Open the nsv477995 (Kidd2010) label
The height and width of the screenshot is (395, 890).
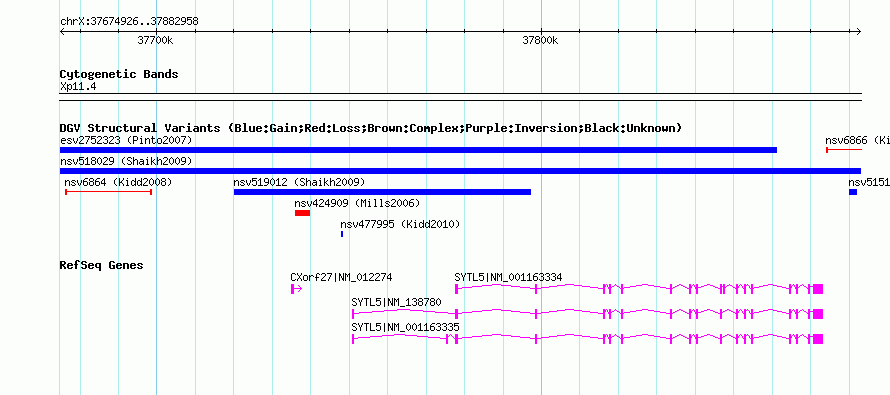(x=400, y=224)
